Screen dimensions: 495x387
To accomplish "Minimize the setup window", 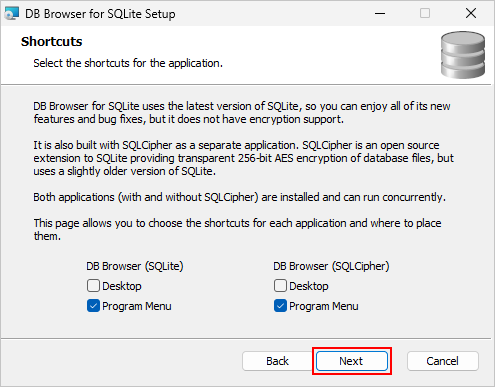I will 380,14.
